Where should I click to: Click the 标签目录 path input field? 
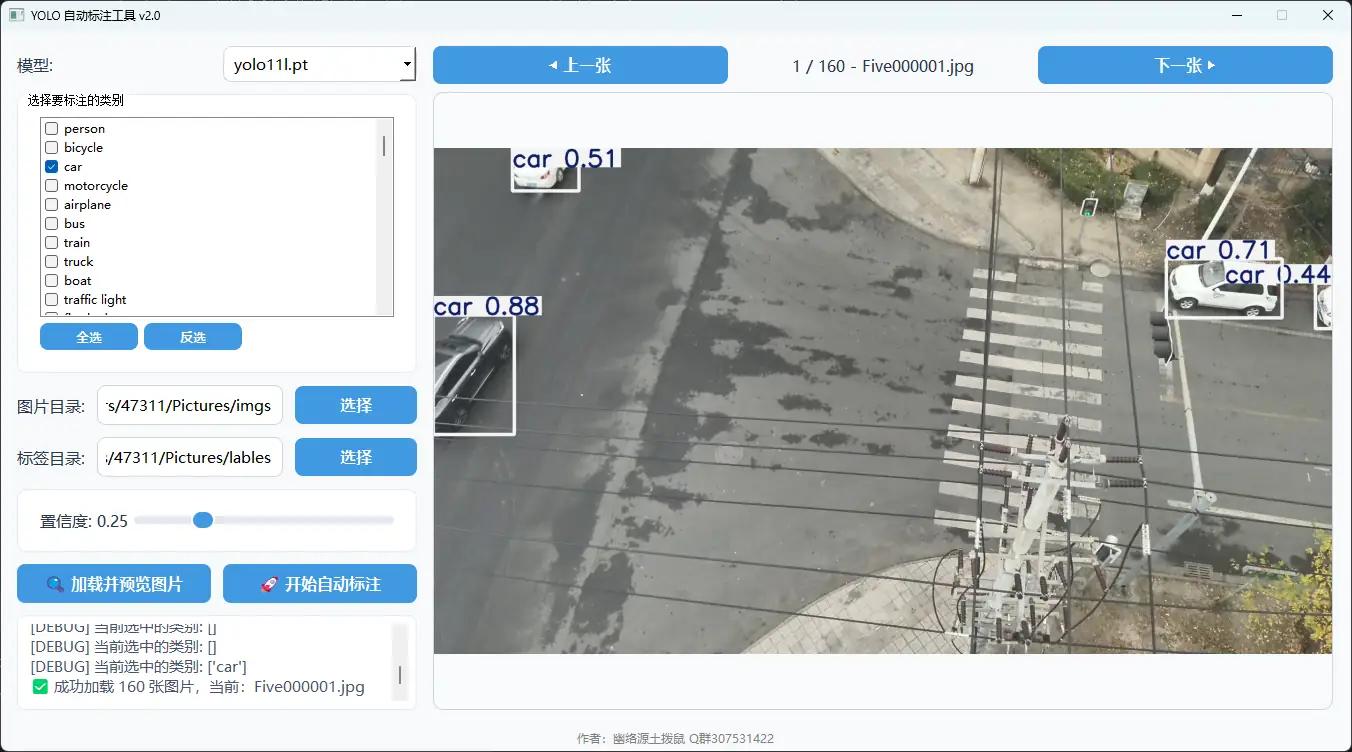click(x=190, y=457)
